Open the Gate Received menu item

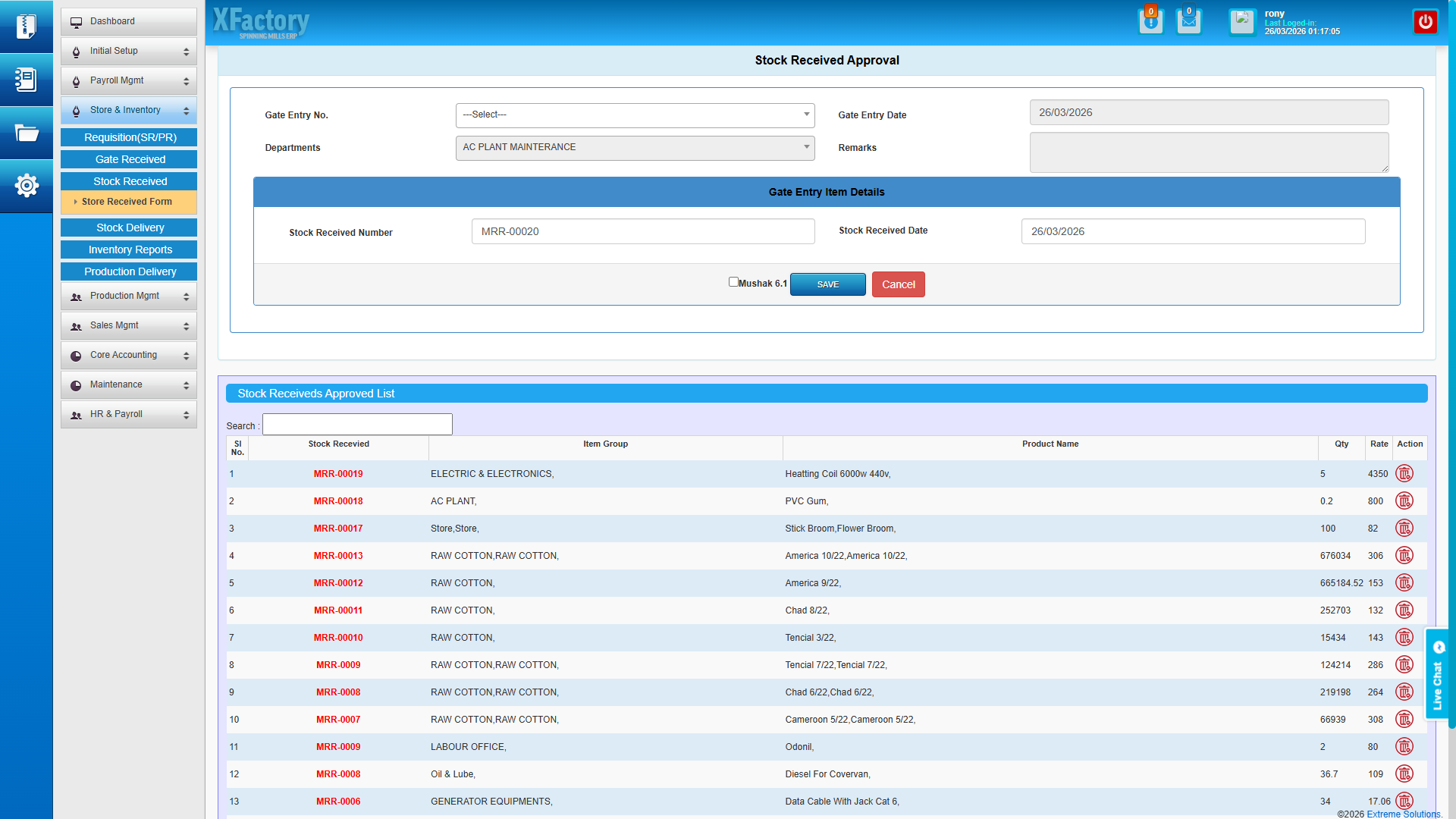(130, 159)
